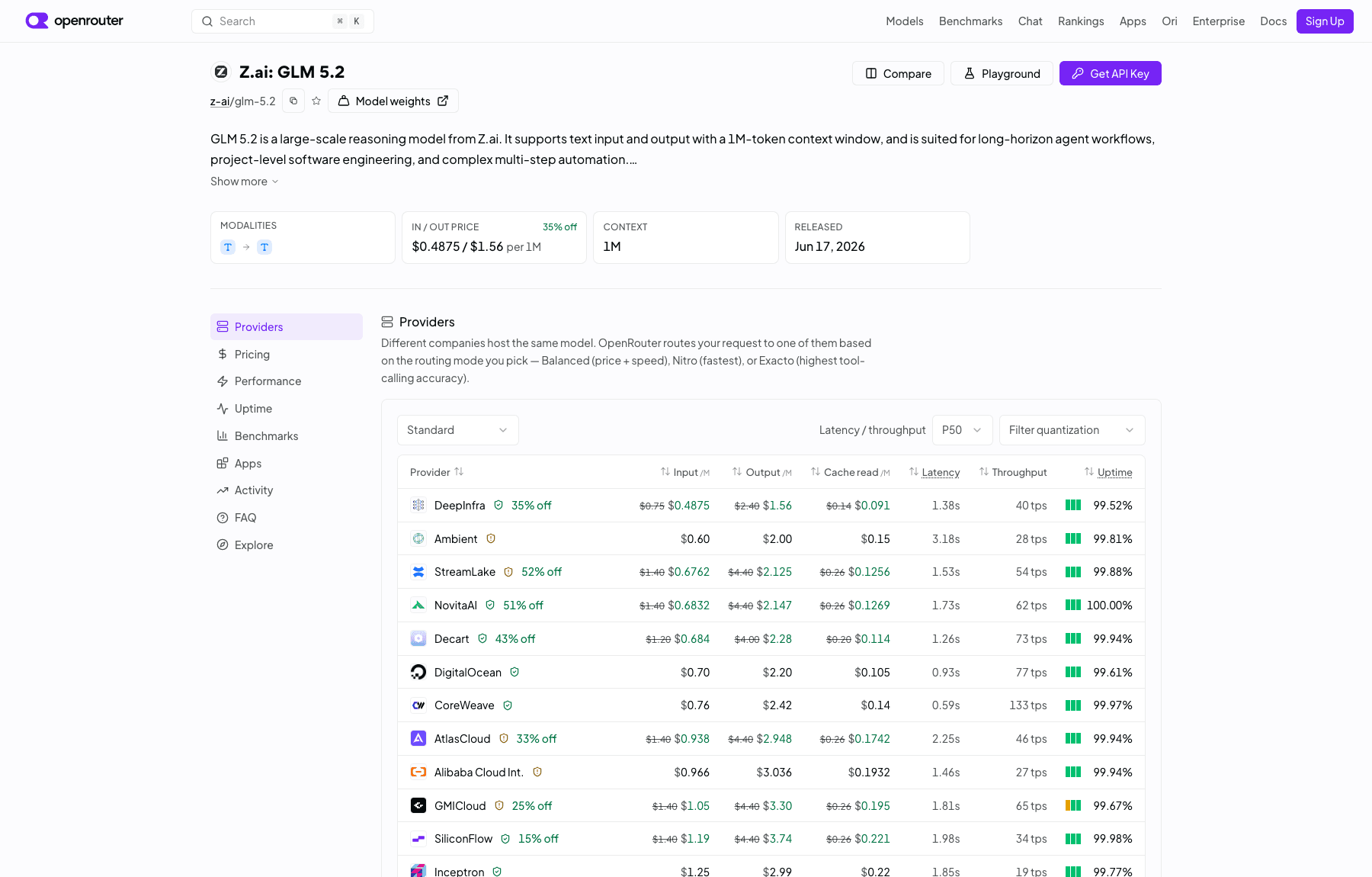
Task: Click Alibaba Cloud Int. provider logo
Action: coord(418,772)
